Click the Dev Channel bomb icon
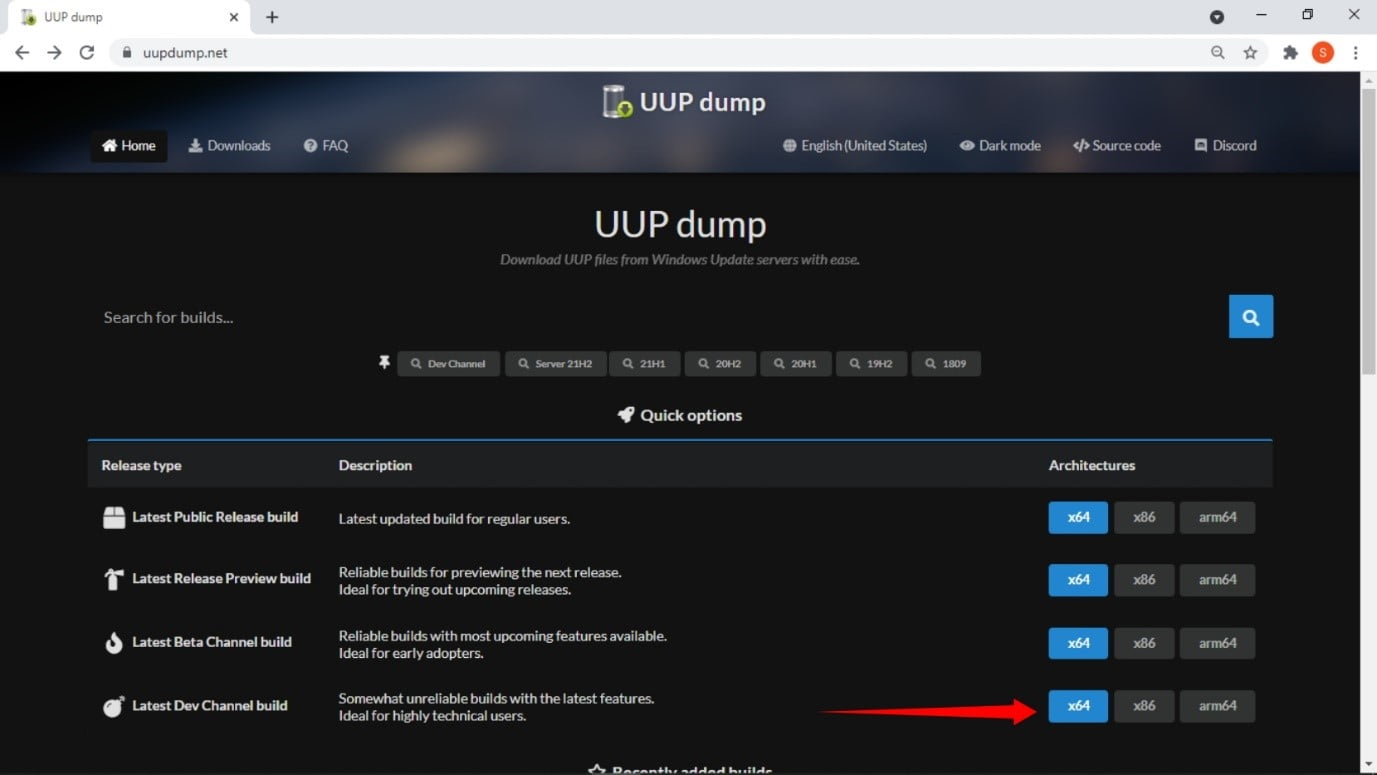 (114, 706)
